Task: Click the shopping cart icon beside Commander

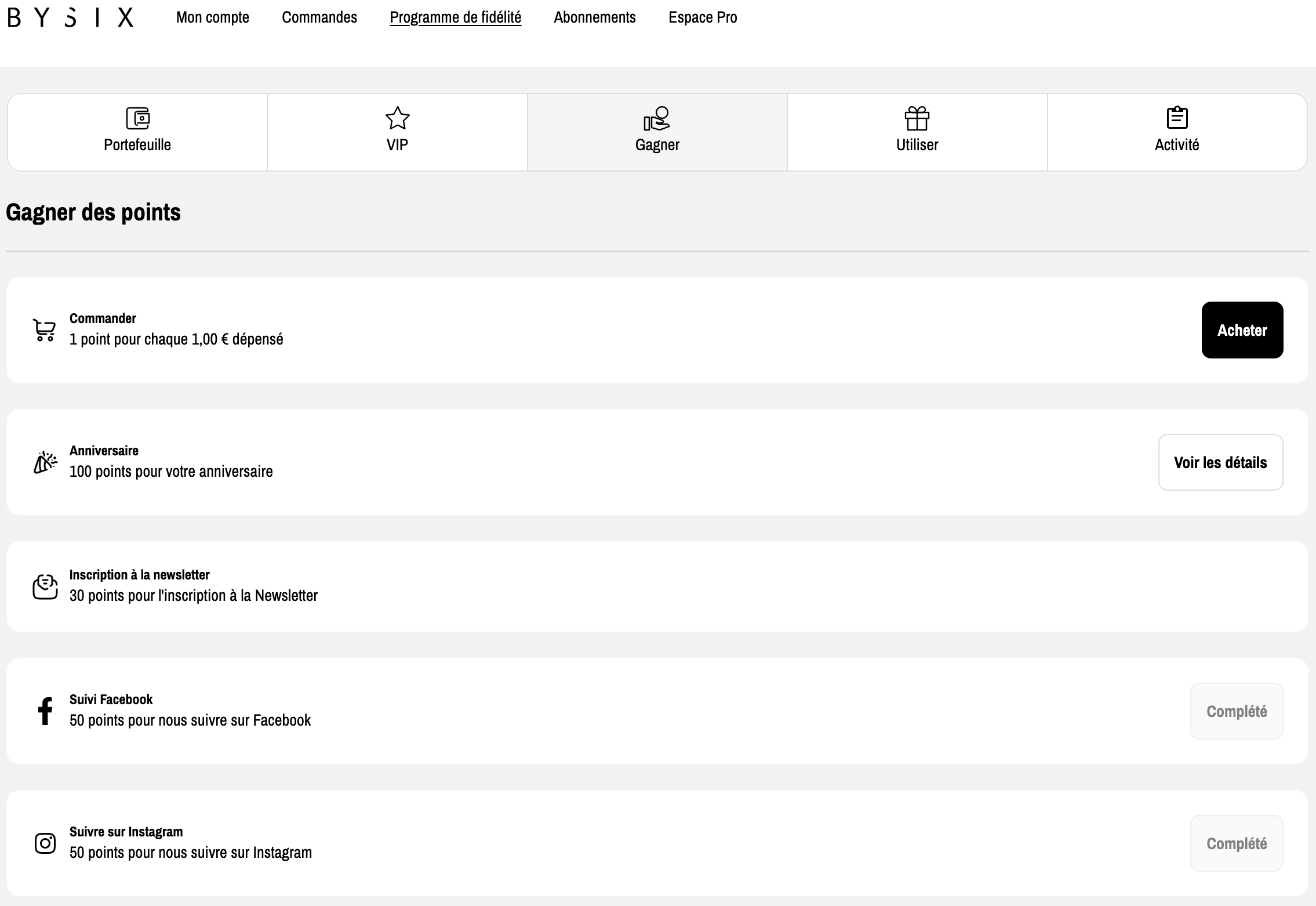Action: click(45, 330)
